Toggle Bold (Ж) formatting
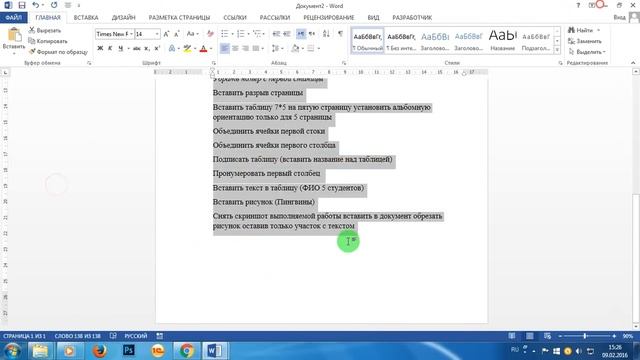Image resolution: width=640 pixels, height=360 pixels. [x=100, y=48]
